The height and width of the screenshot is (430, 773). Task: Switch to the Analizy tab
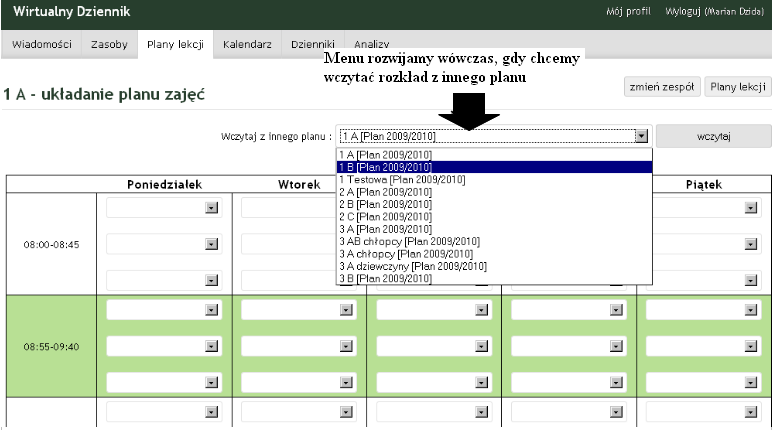click(371, 44)
